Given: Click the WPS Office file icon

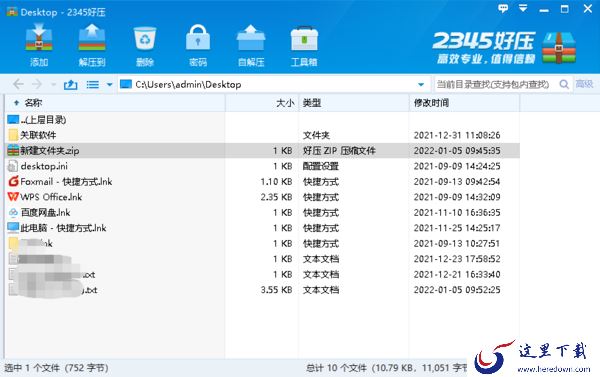Looking at the screenshot, I should pyautogui.click(x=13, y=197).
